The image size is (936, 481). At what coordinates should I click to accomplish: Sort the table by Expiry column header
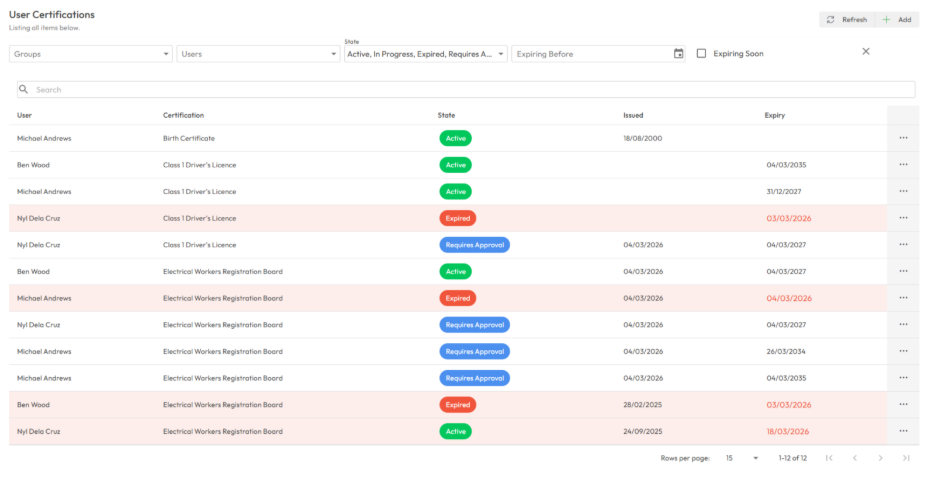point(775,115)
